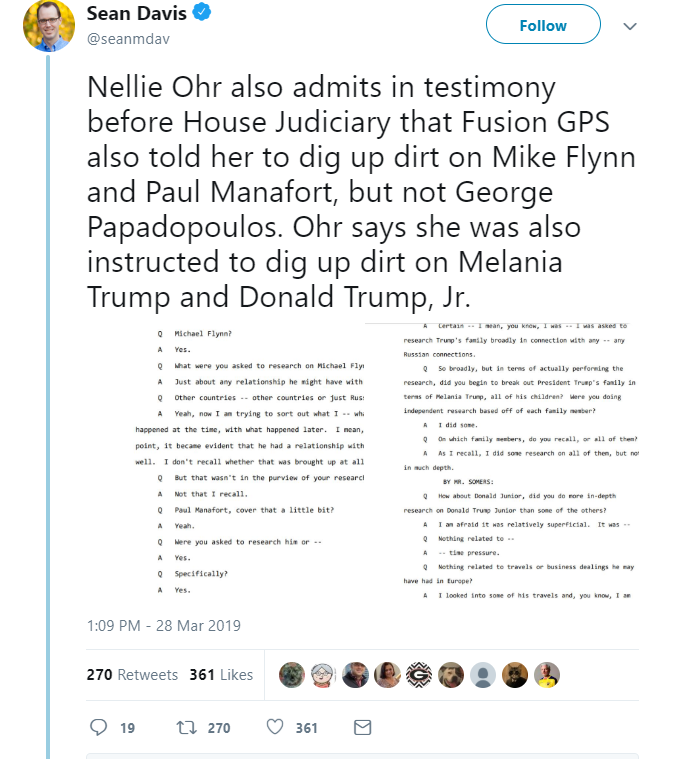Screen dimensions: 697x759
Task: Click the reply speech bubble icon
Action: pyautogui.click(x=99, y=727)
